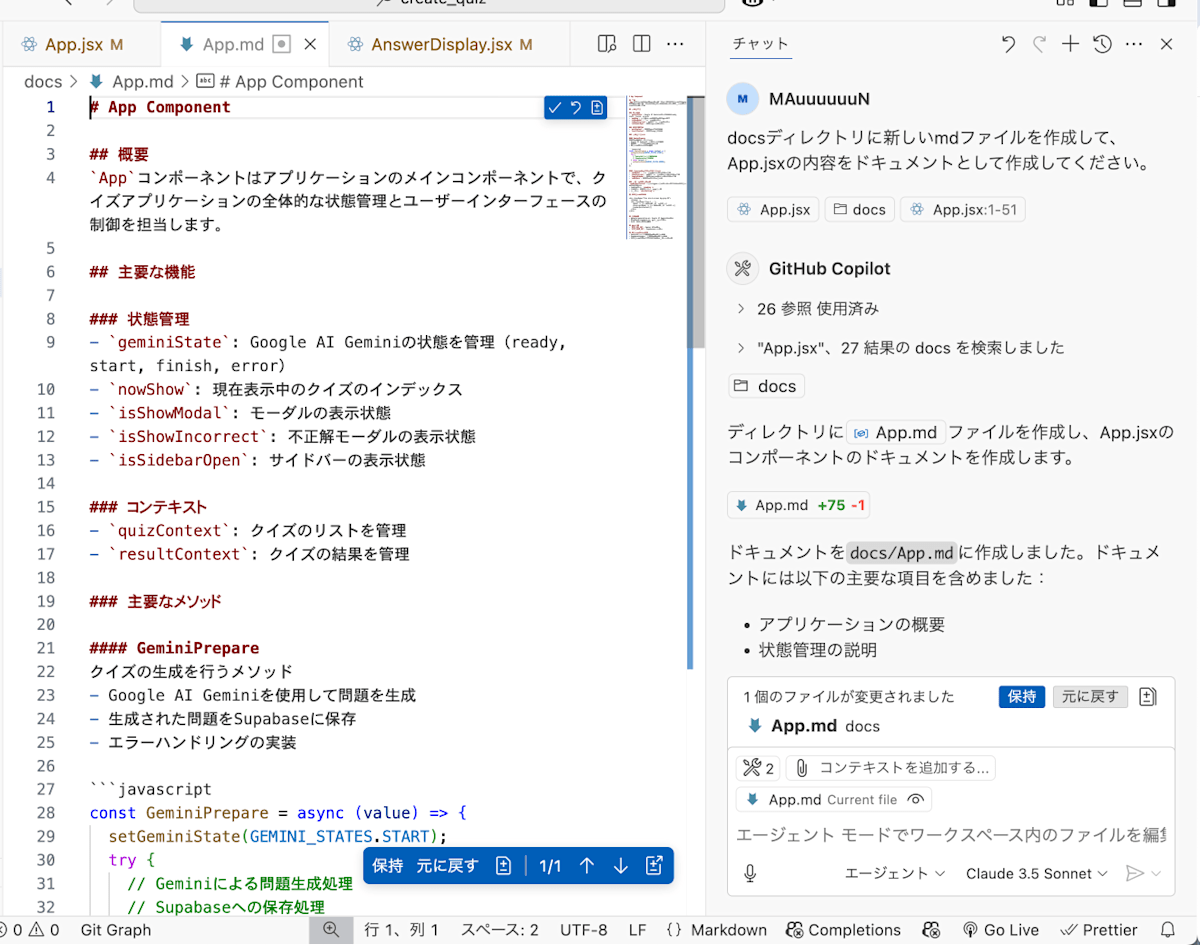1200x945 pixels.
Task: Open notifications bell in status bar
Action: tap(1167, 930)
